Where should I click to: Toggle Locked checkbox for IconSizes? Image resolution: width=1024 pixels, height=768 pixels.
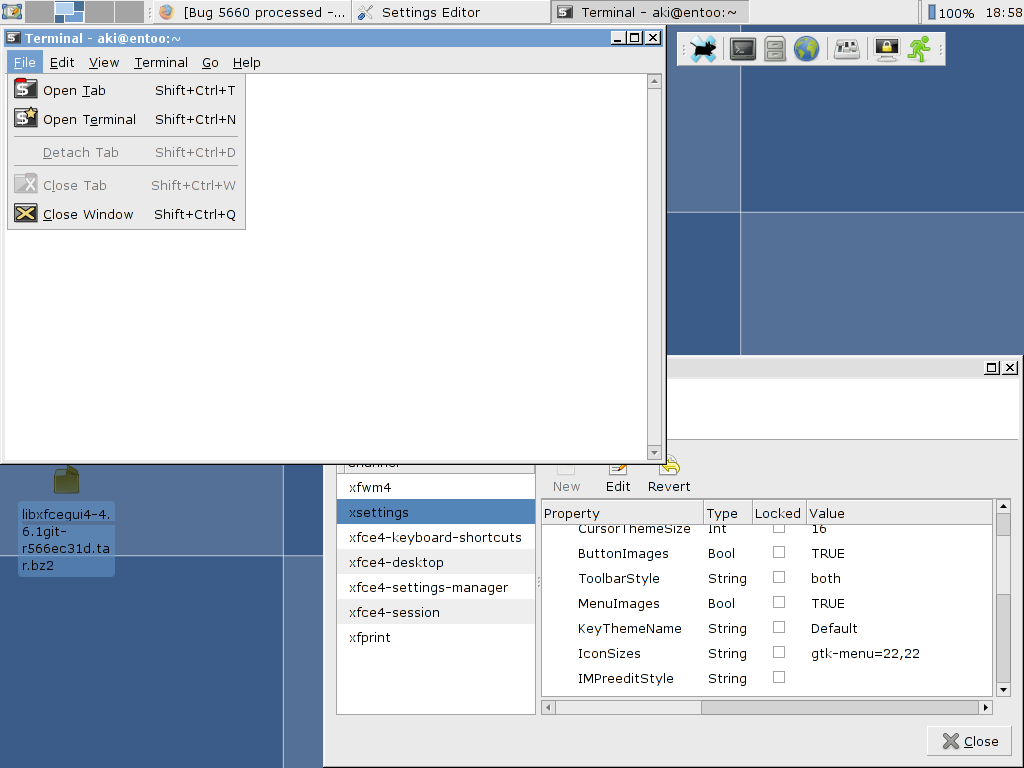click(x=779, y=652)
